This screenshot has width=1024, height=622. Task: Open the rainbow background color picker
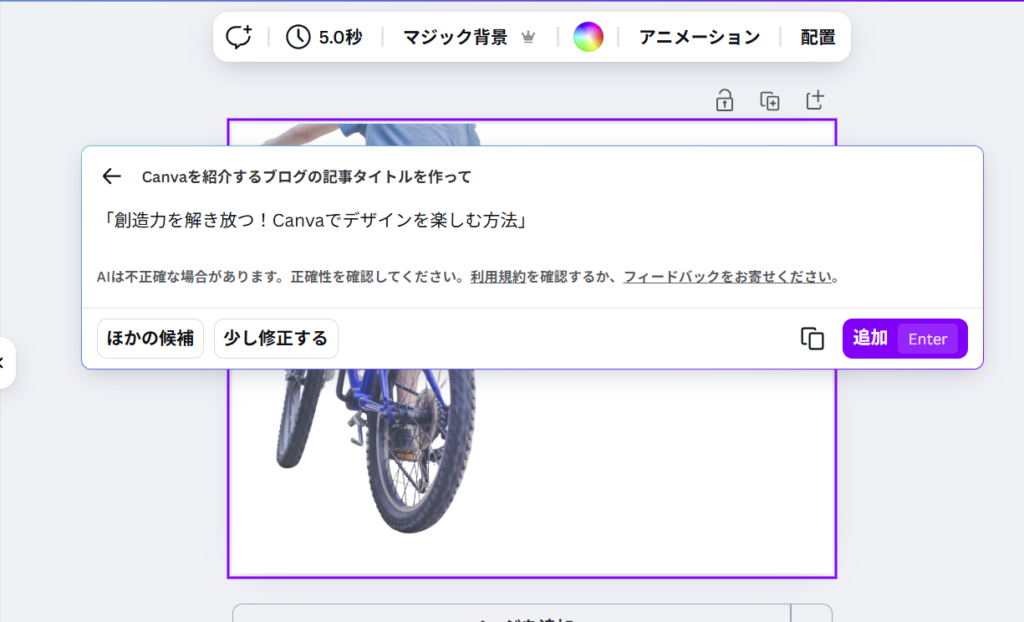[x=588, y=38]
